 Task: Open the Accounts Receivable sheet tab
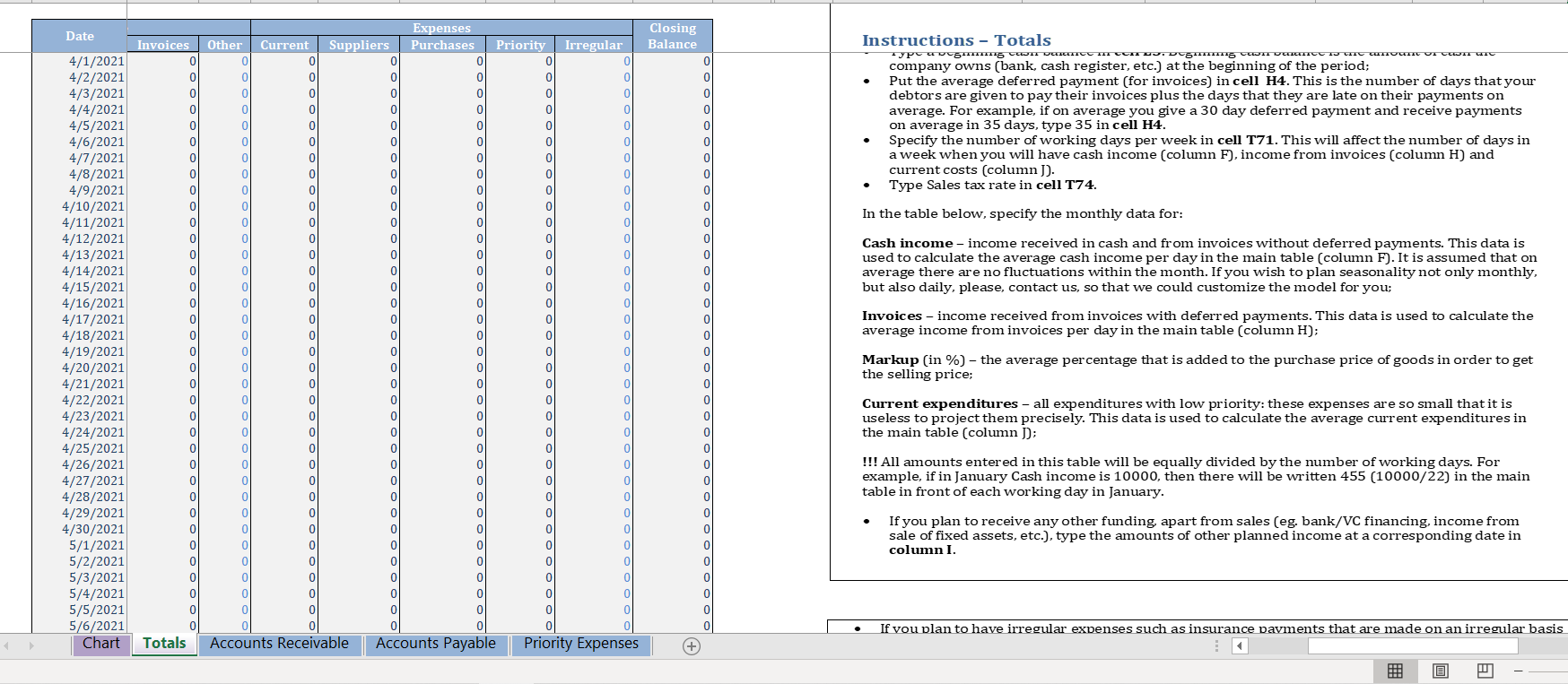pyautogui.click(x=279, y=644)
